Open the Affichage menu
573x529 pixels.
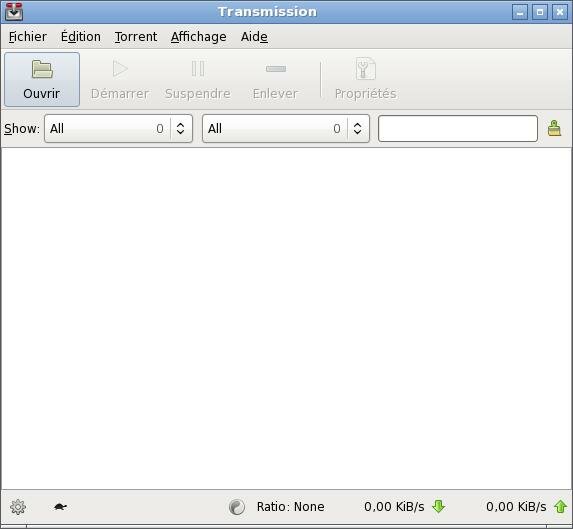pyautogui.click(x=198, y=37)
